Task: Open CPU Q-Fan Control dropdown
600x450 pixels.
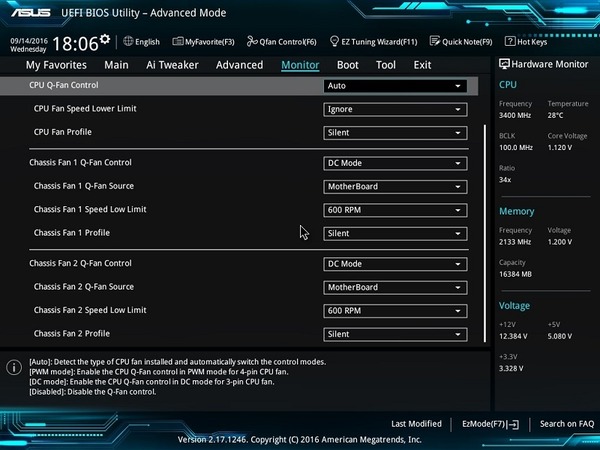Action: (396, 86)
